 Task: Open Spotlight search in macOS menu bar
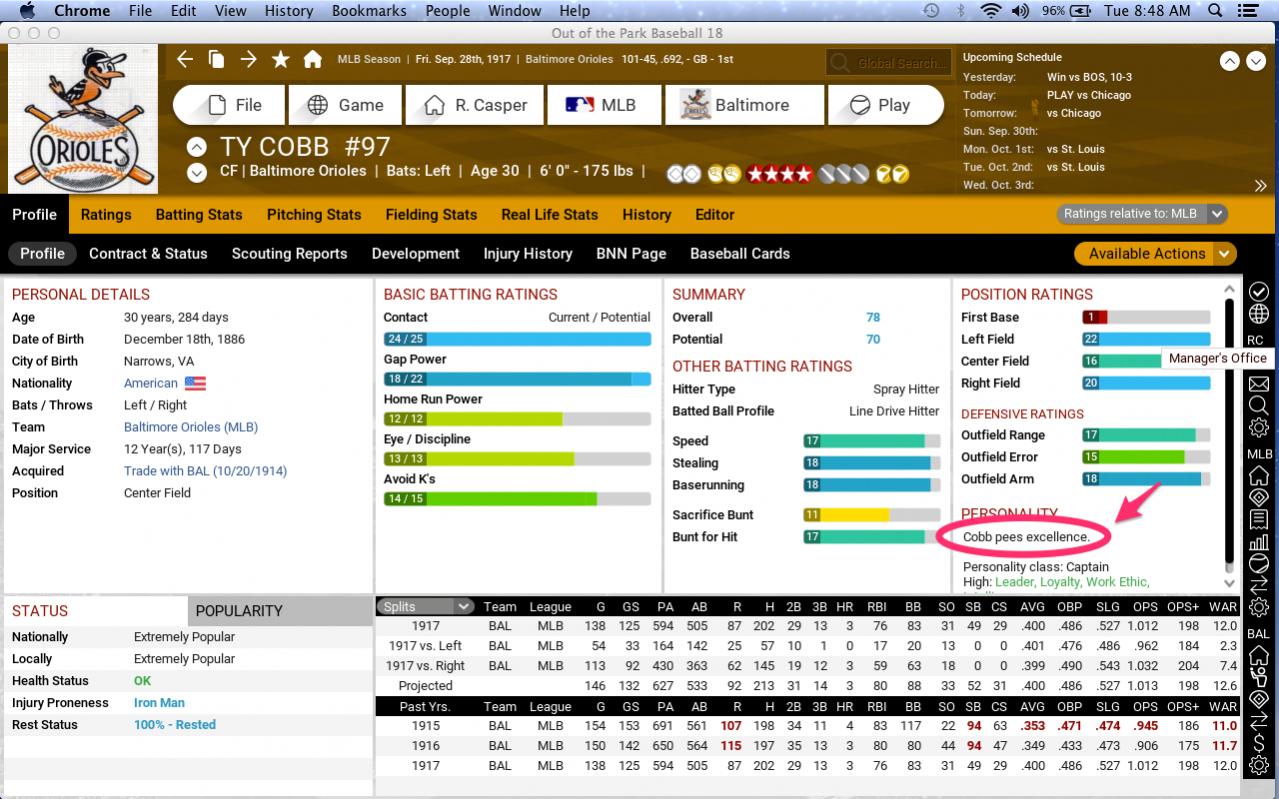(x=1215, y=11)
